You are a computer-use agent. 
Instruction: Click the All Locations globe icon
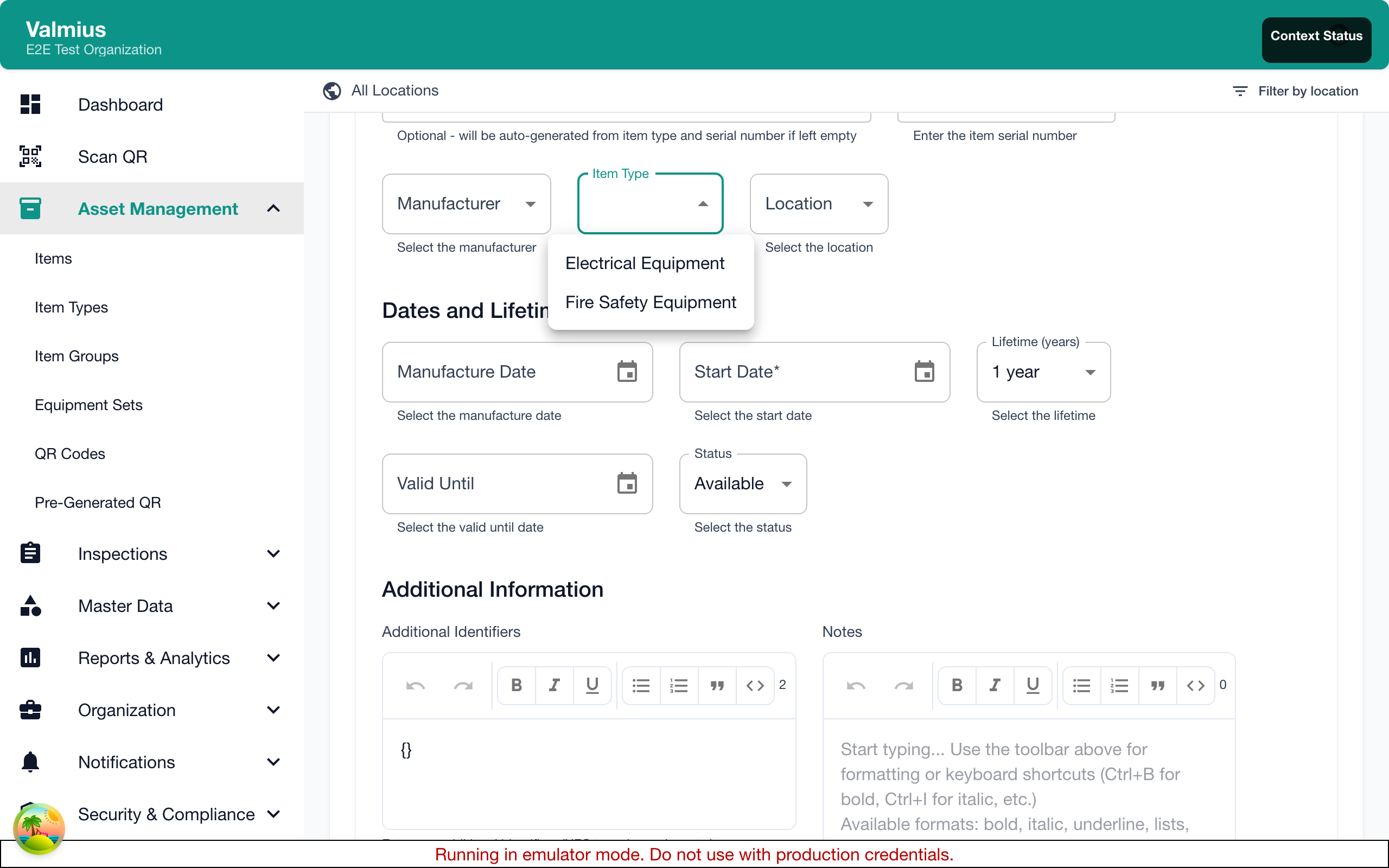coord(332,91)
